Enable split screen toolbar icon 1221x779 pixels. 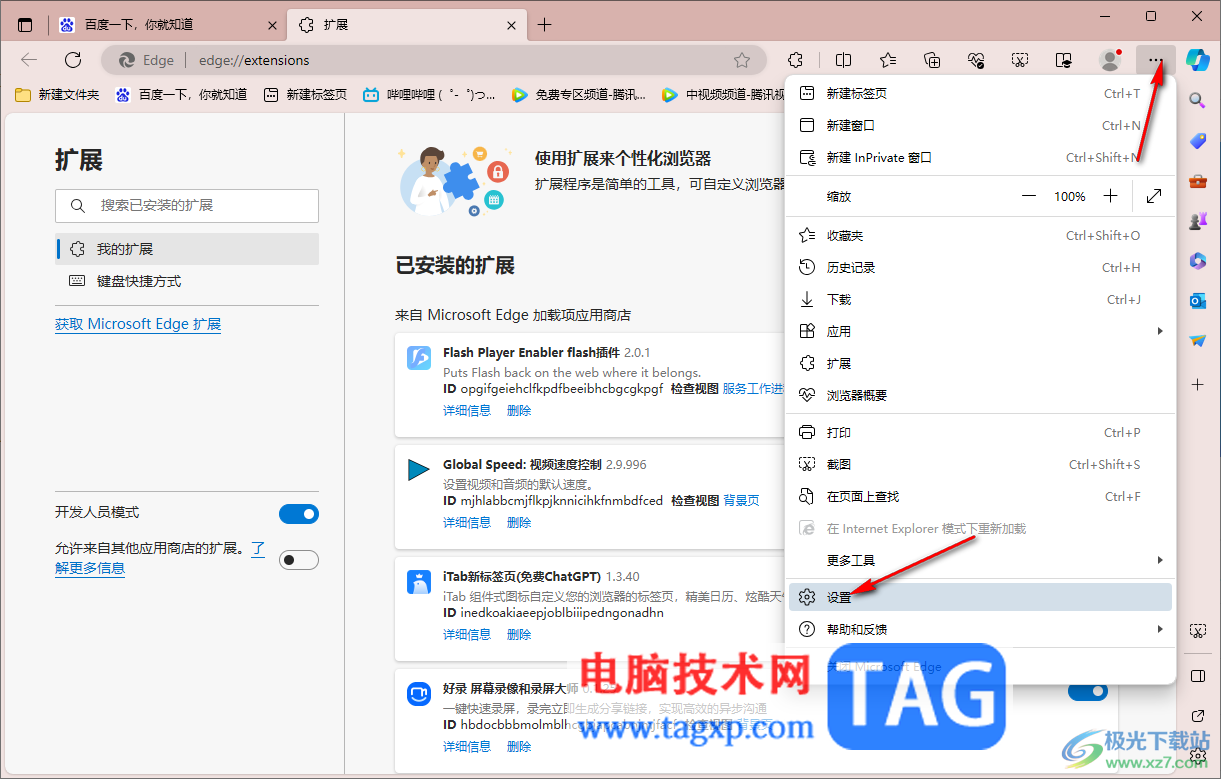click(x=844, y=60)
